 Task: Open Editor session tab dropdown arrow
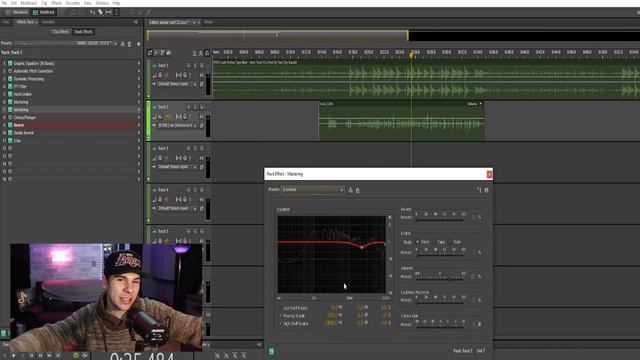coord(194,22)
